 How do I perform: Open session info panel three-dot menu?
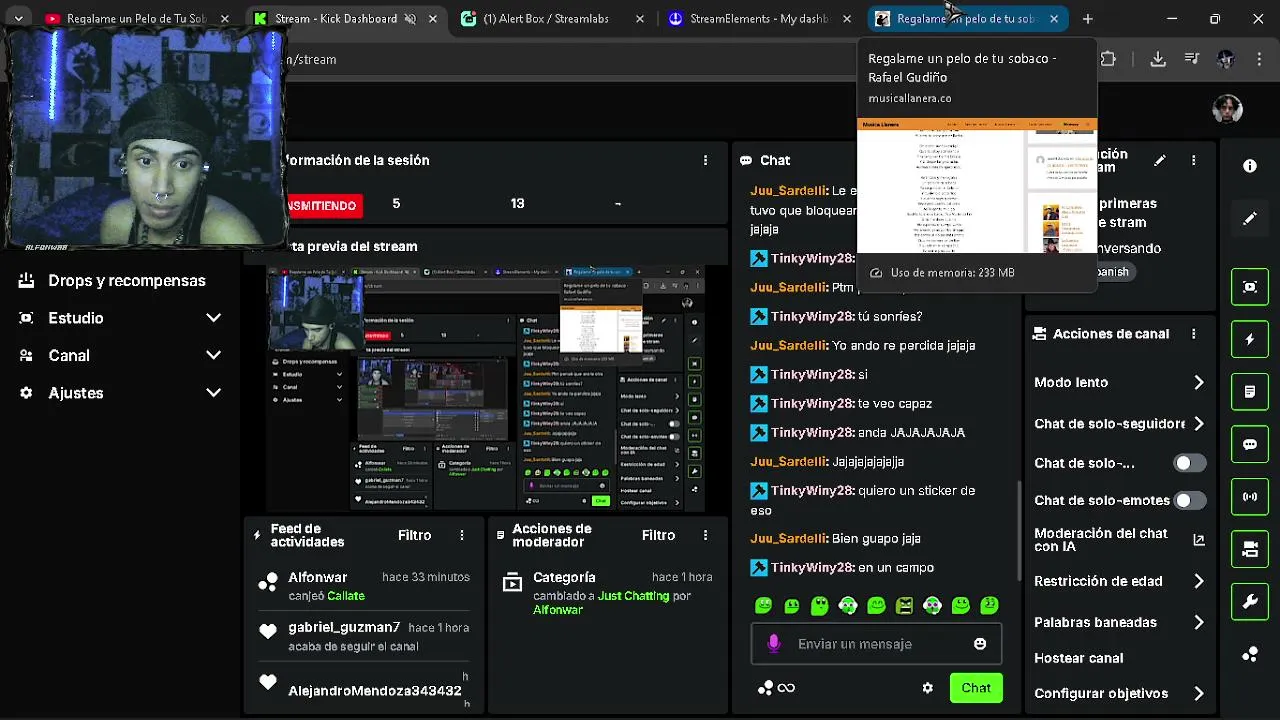pyautogui.click(x=705, y=160)
